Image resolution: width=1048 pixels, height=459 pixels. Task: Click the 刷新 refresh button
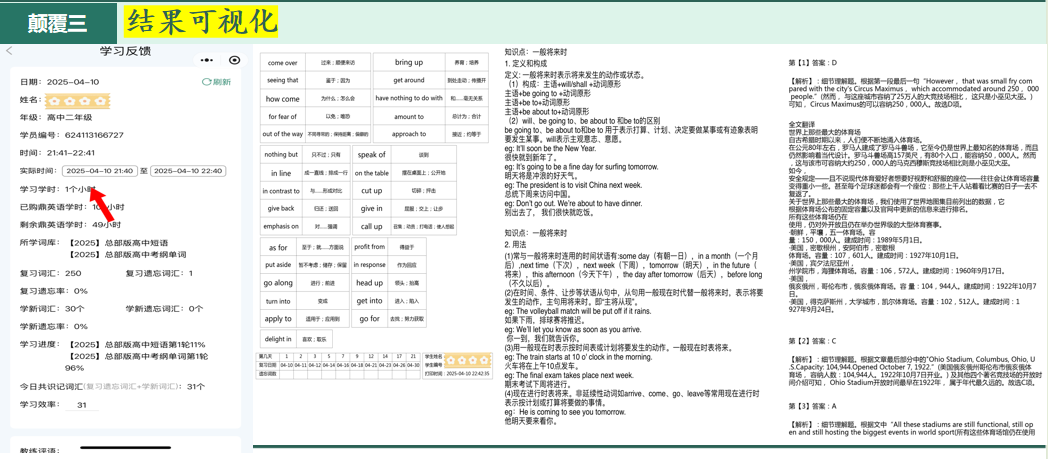coord(217,82)
